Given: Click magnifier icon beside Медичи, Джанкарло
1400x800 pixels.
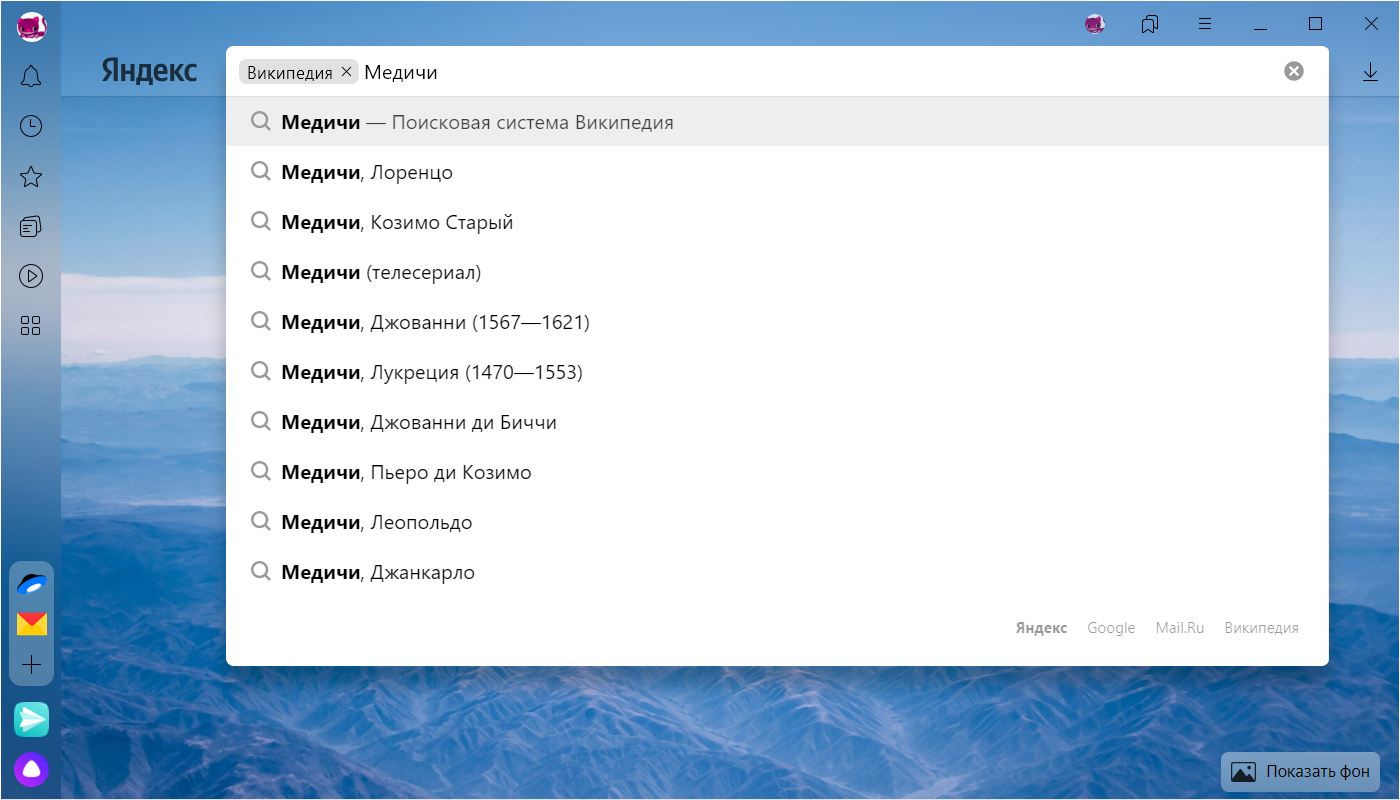Looking at the screenshot, I should (x=261, y=572).
